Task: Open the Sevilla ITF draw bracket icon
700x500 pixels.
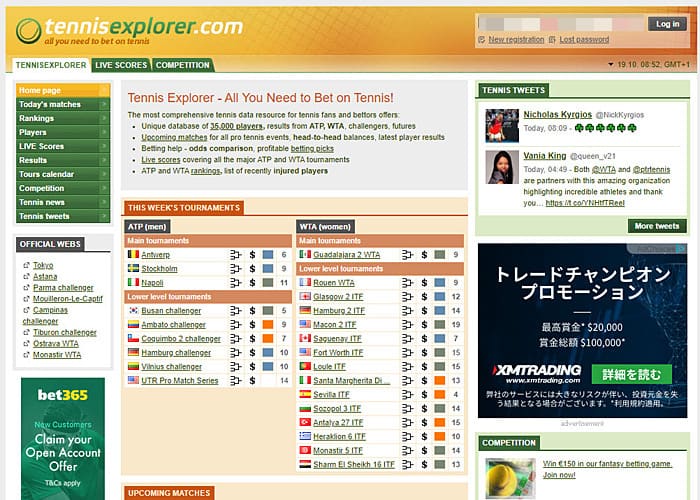Action: [x=407, y=395]
